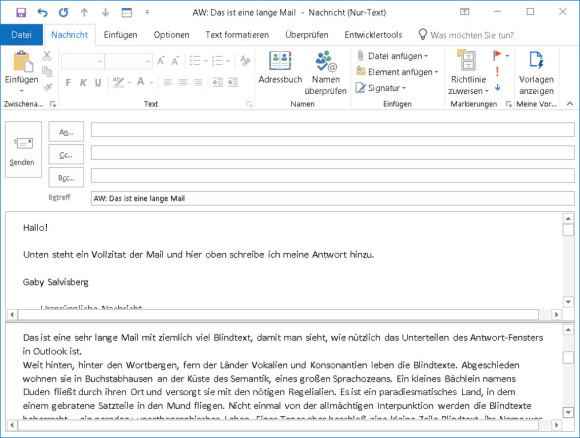The width and height of the screenshot is (580, 438).
Task: Apply text highlight color
Action: click(118, 82)
